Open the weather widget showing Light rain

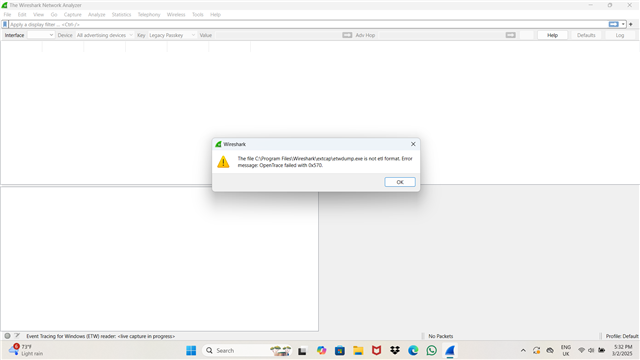point(25,350)
